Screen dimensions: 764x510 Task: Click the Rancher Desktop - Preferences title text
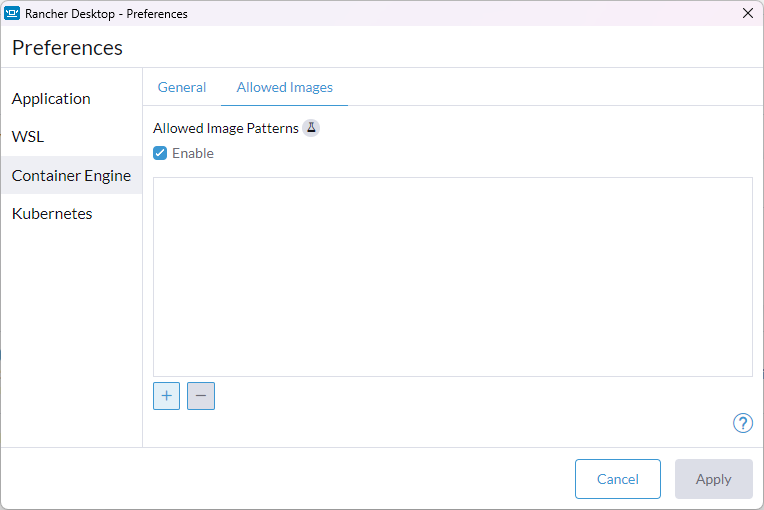[x=106, y=14]
